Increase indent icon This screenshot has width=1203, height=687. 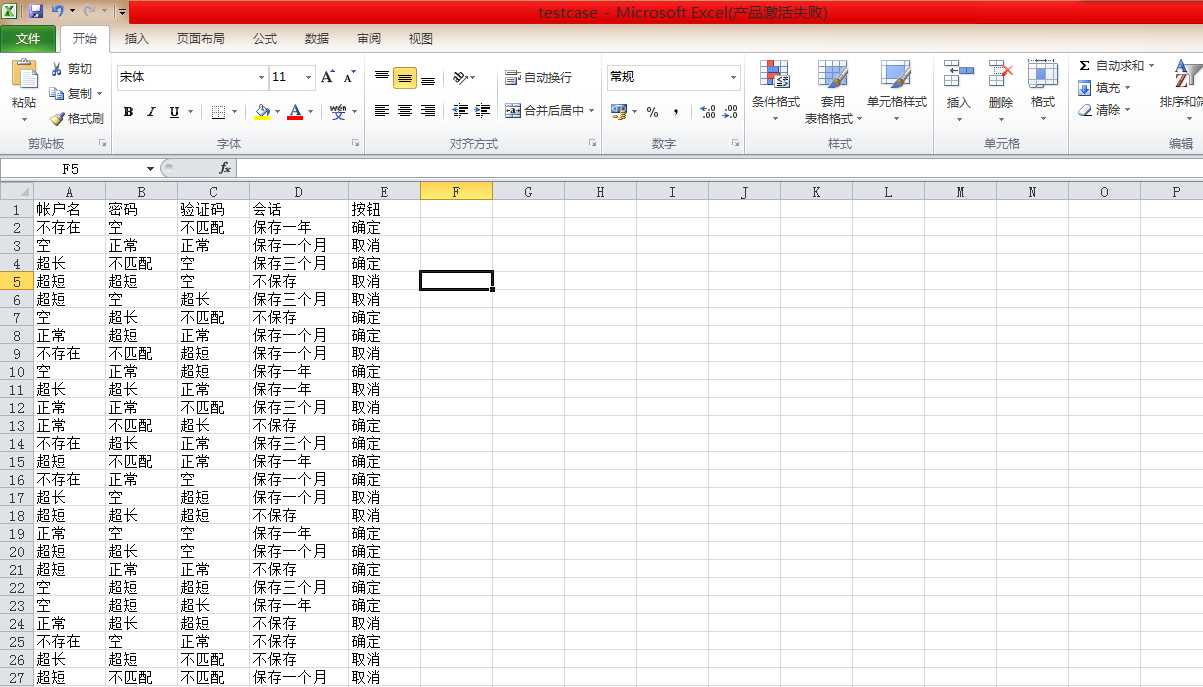[x=482, y=111]
